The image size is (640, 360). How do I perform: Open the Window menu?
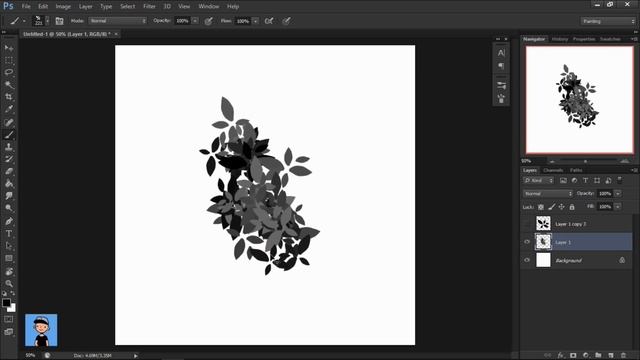(209, 7)
